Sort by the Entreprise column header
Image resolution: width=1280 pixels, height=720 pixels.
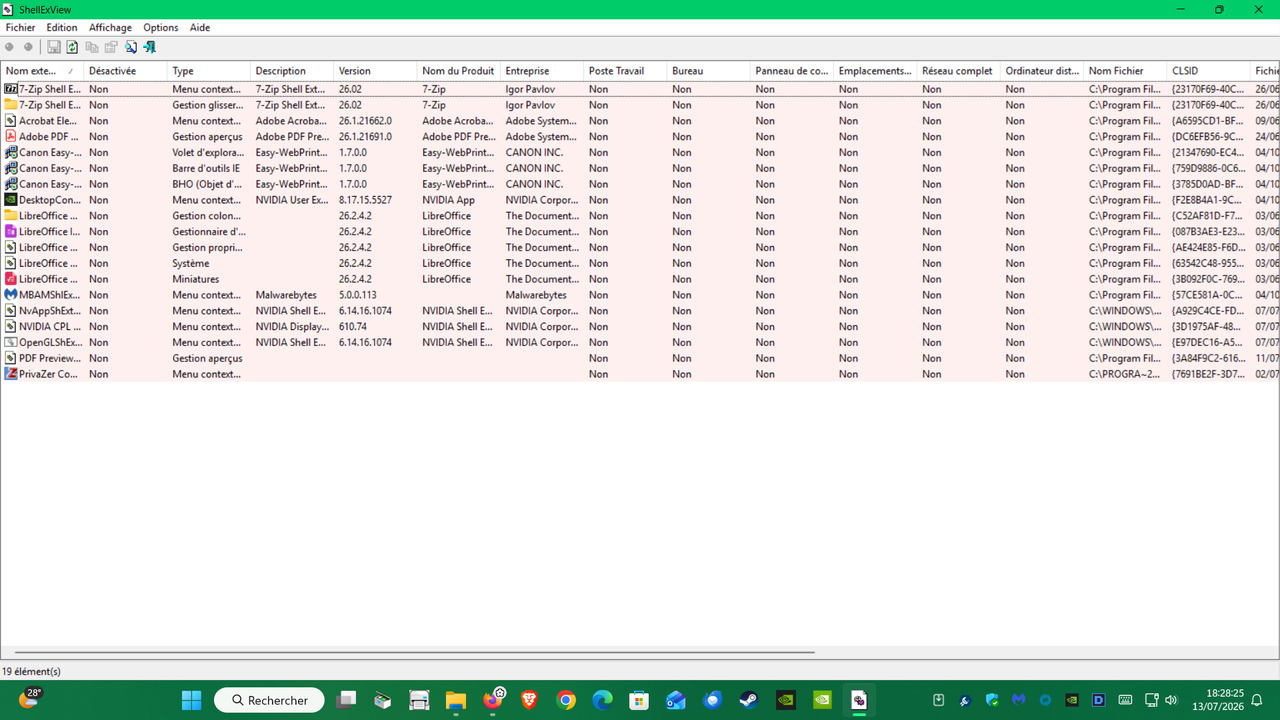541,71
